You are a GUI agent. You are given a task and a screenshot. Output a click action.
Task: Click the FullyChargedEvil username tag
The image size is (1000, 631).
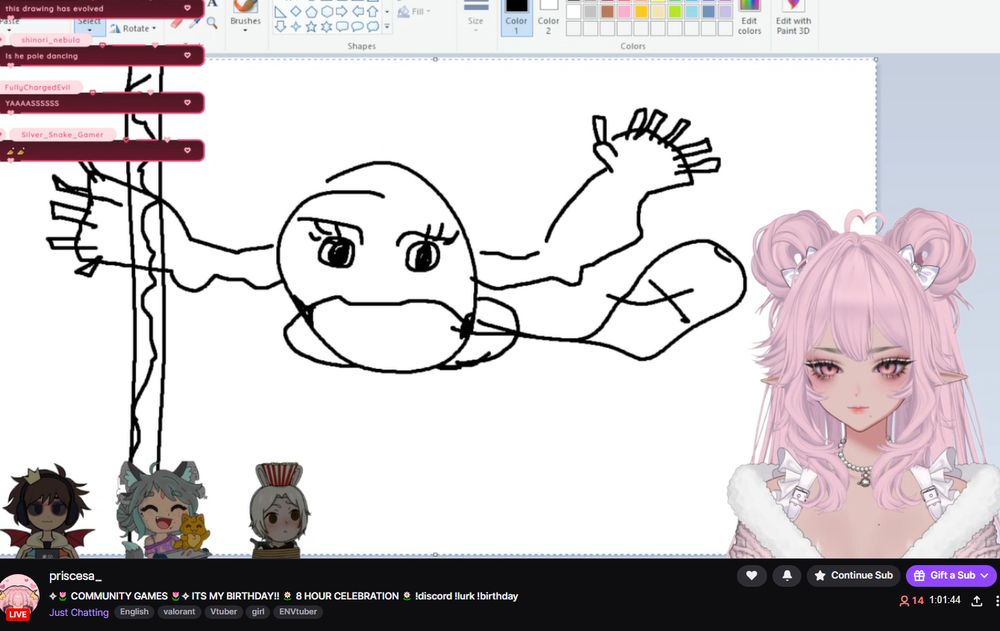click(x=38, y=87)
